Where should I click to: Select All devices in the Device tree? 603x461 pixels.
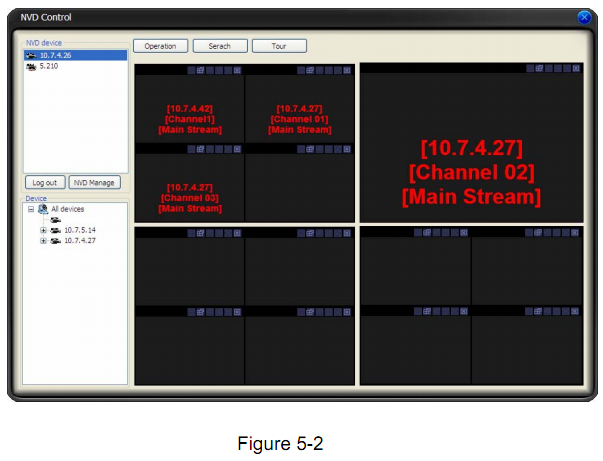(x=67, y=209)
